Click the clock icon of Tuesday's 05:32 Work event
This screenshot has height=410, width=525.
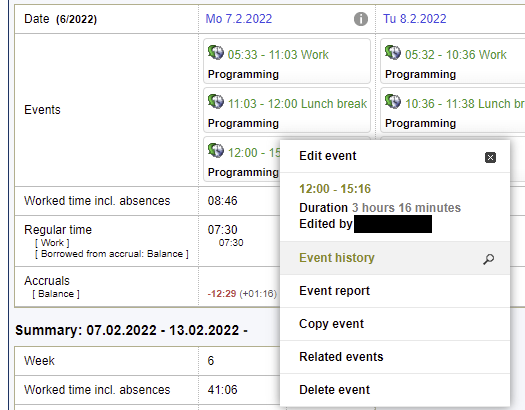click(393, 53)
